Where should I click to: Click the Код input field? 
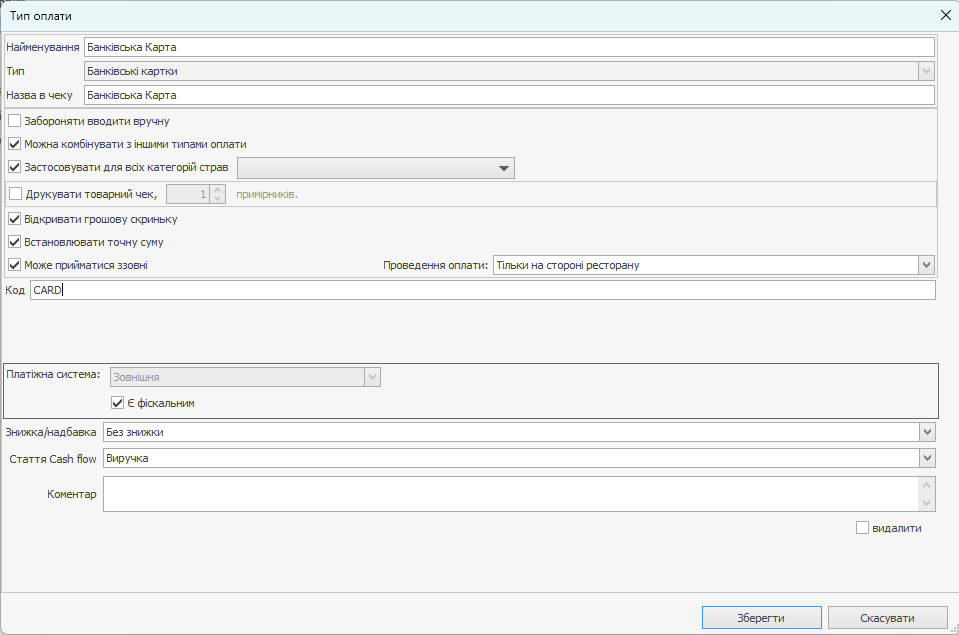tap(482, 290)
